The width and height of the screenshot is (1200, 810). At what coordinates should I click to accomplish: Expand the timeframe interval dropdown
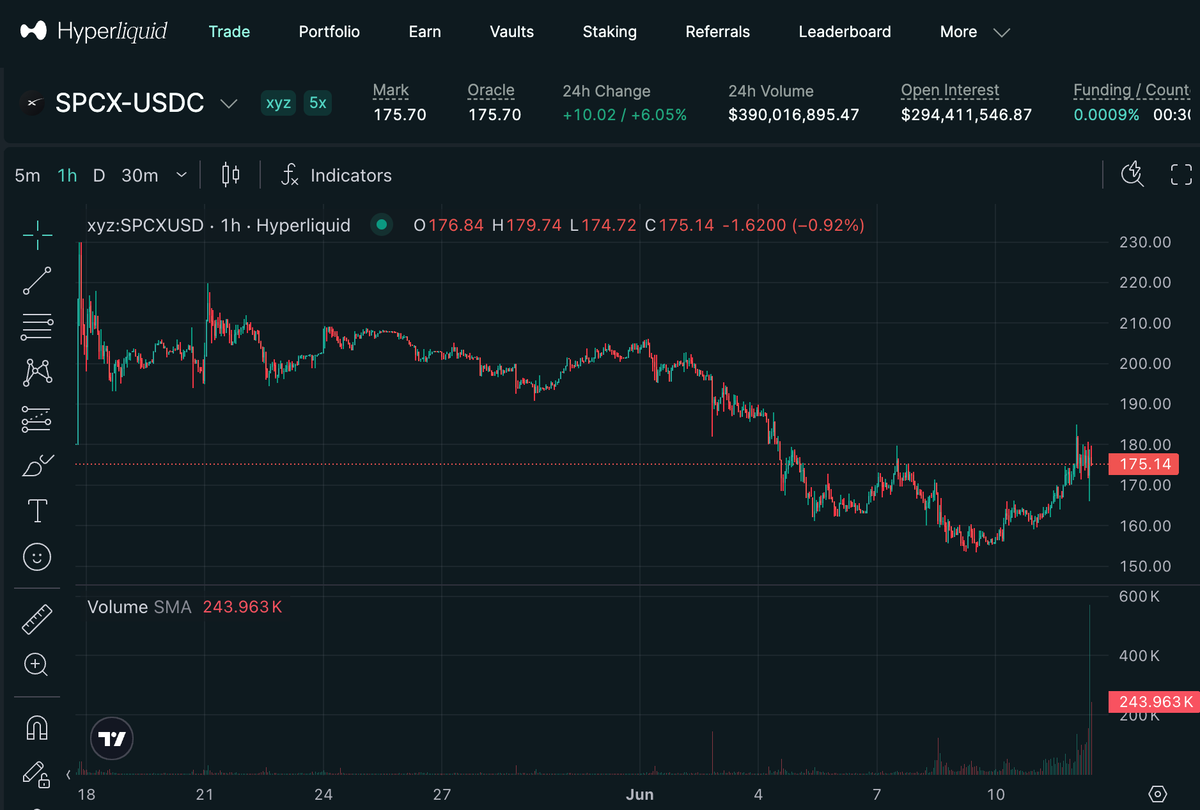181,175
